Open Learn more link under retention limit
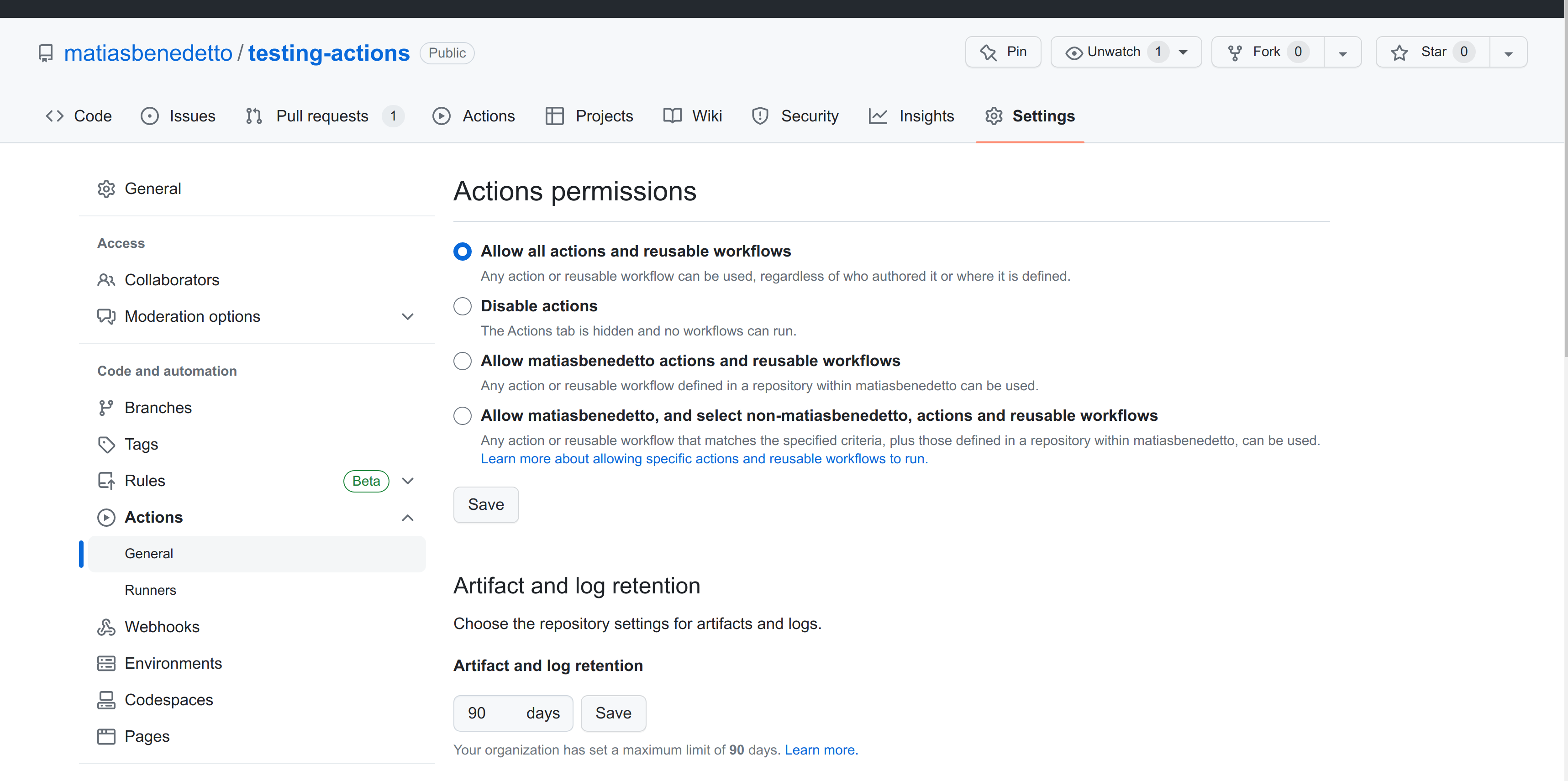 pyautogui.click(x=821, y=750)
